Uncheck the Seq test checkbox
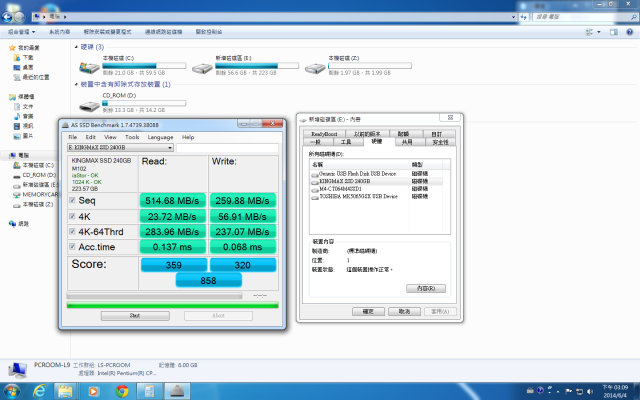This screenshot has height=400, width=640. [x=72, y=200]
